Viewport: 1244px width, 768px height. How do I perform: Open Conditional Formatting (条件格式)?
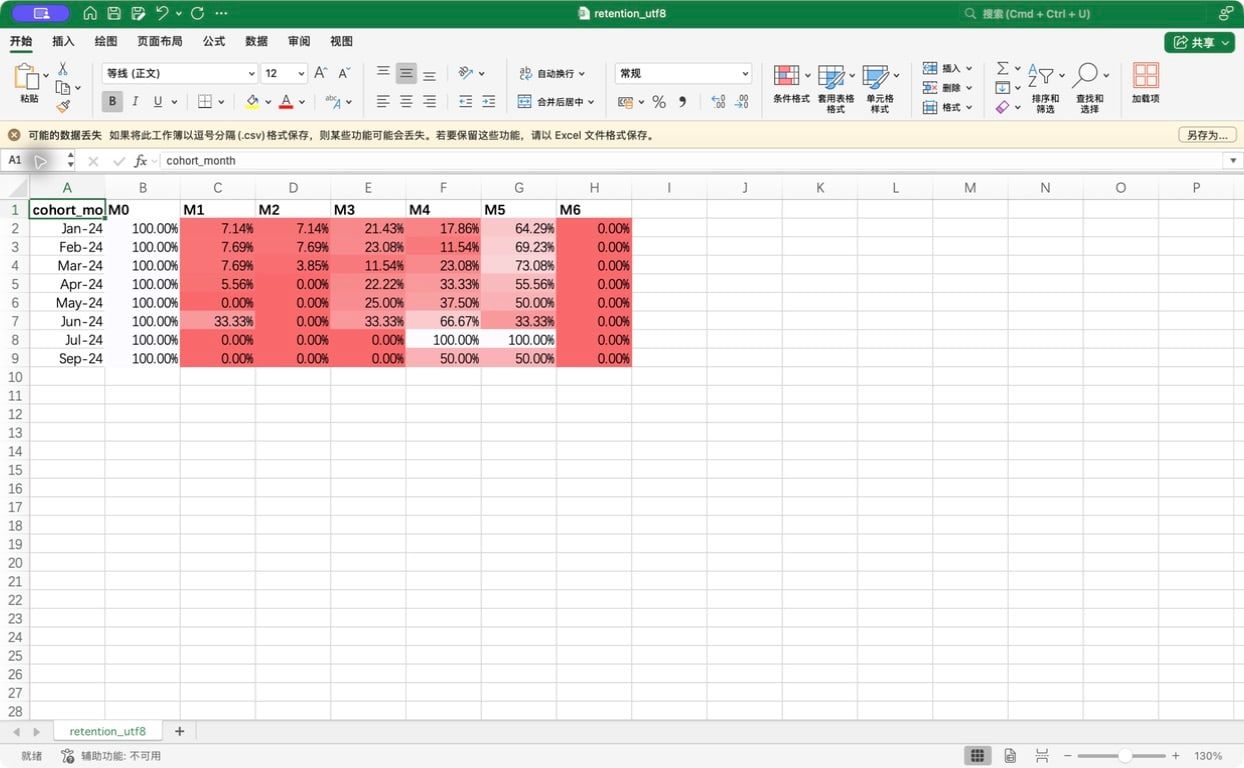791,85
